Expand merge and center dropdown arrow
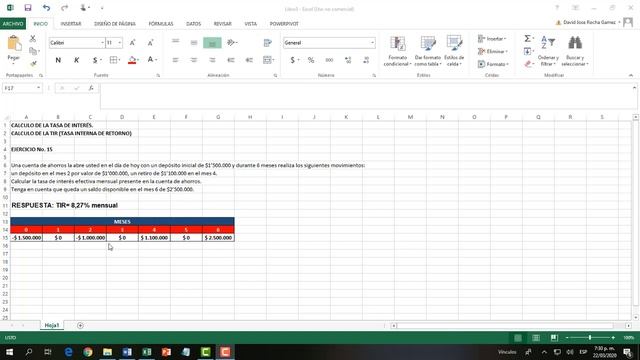Screen dimensions: 640x360 coord(273,60)
